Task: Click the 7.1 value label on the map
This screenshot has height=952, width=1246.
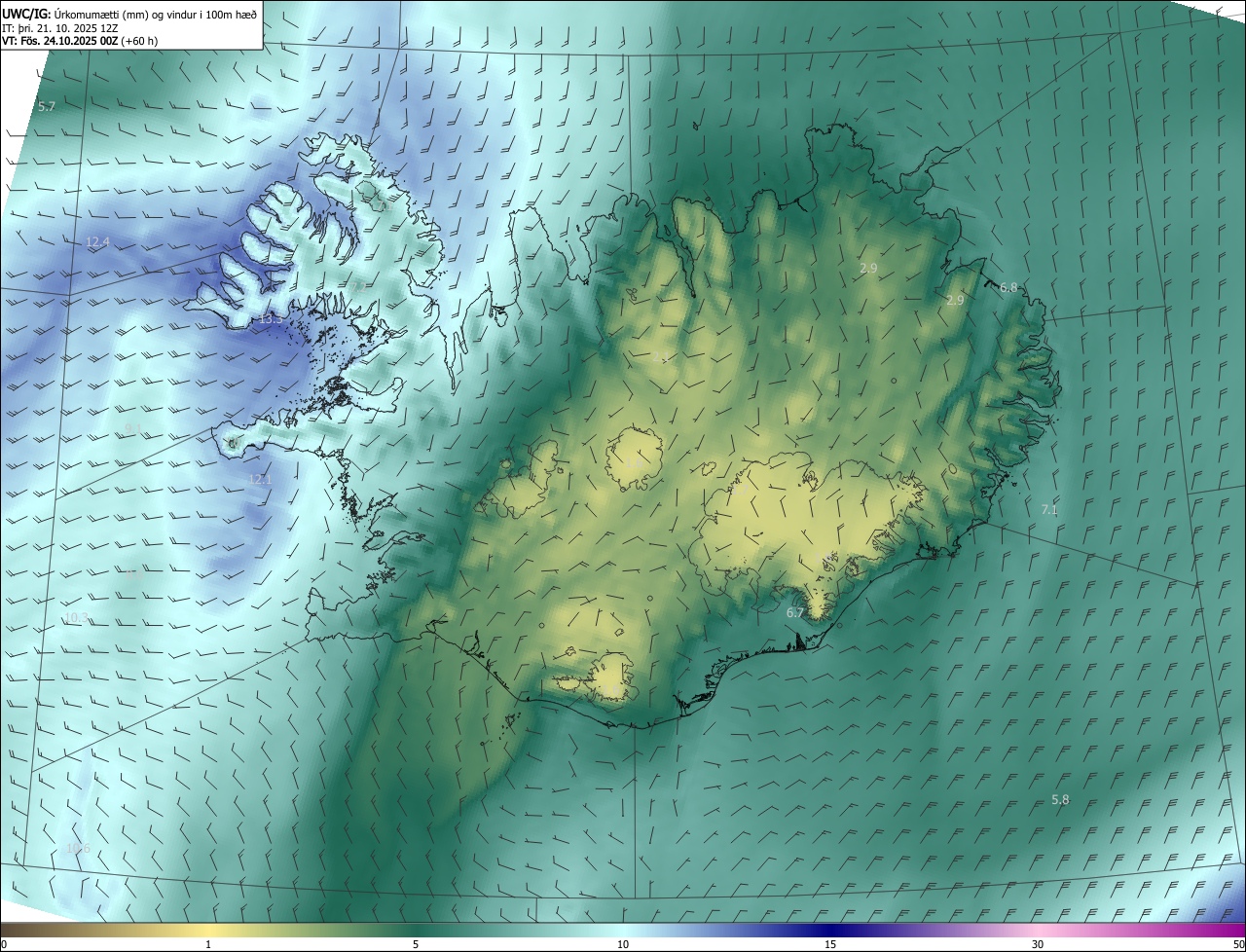Action: coord(1048,509)
